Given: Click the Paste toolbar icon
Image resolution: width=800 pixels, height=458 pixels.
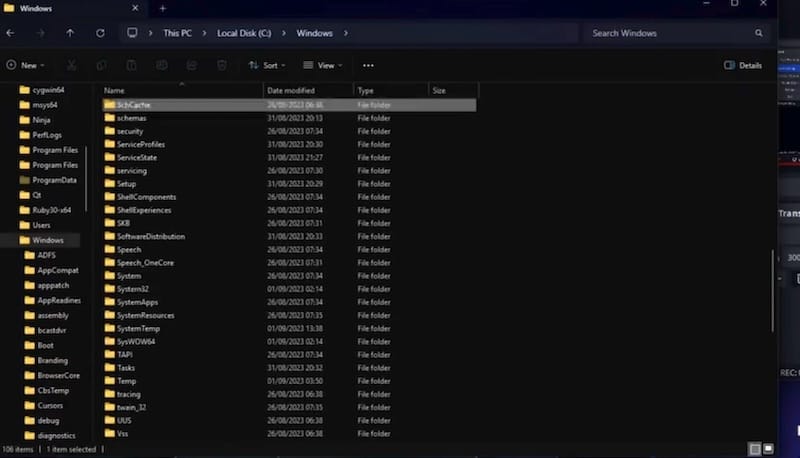Looking at the screenshot, I should tap(131, 65).
